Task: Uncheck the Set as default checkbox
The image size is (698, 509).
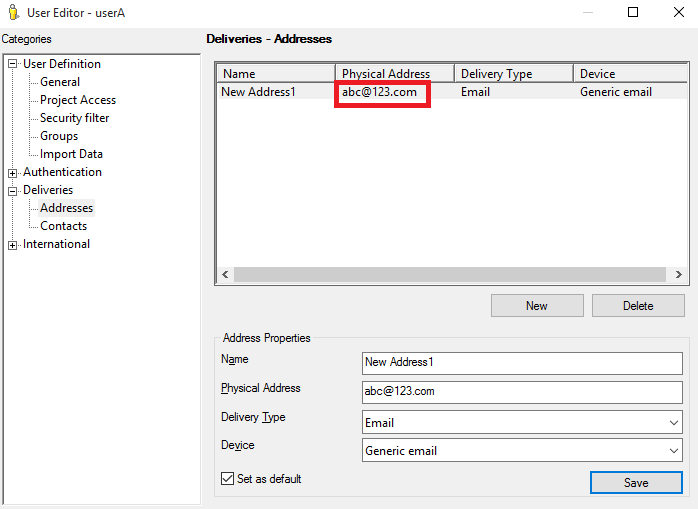Action: click(228, 479)
